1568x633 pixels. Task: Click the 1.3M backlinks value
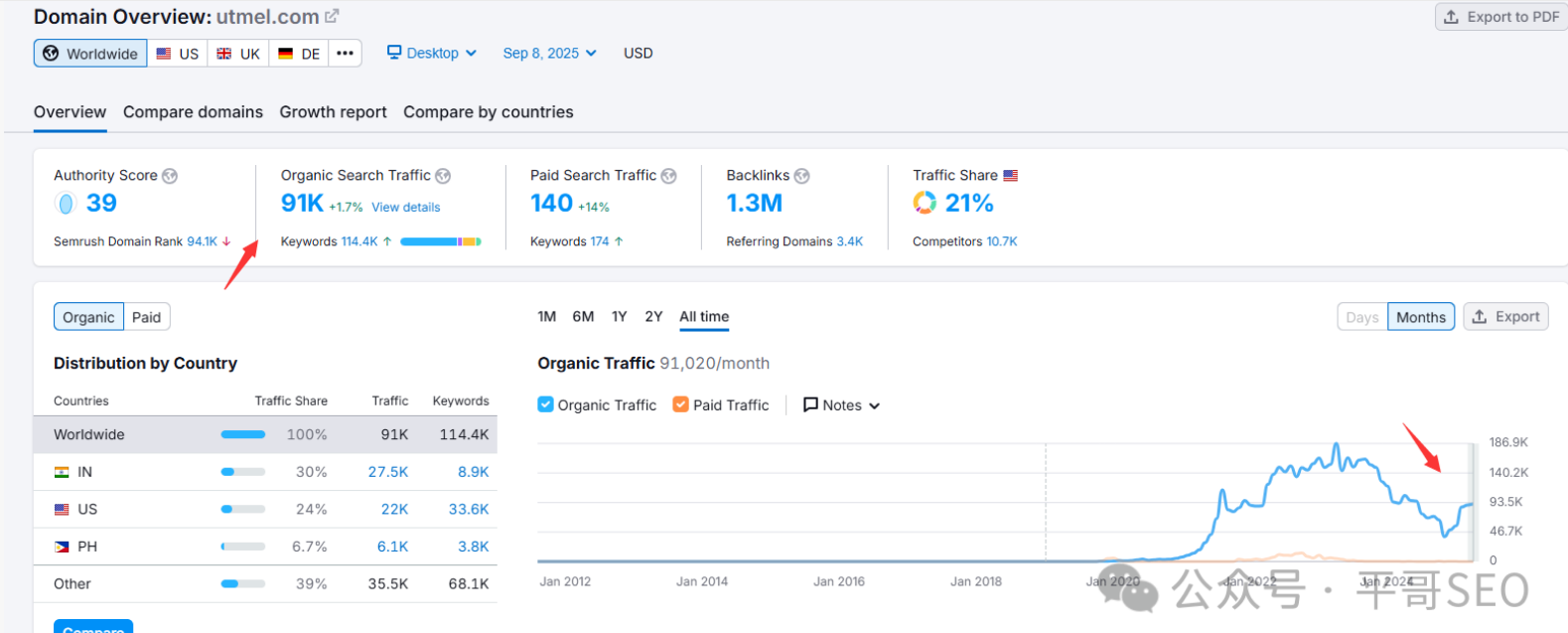pos(754,203)
